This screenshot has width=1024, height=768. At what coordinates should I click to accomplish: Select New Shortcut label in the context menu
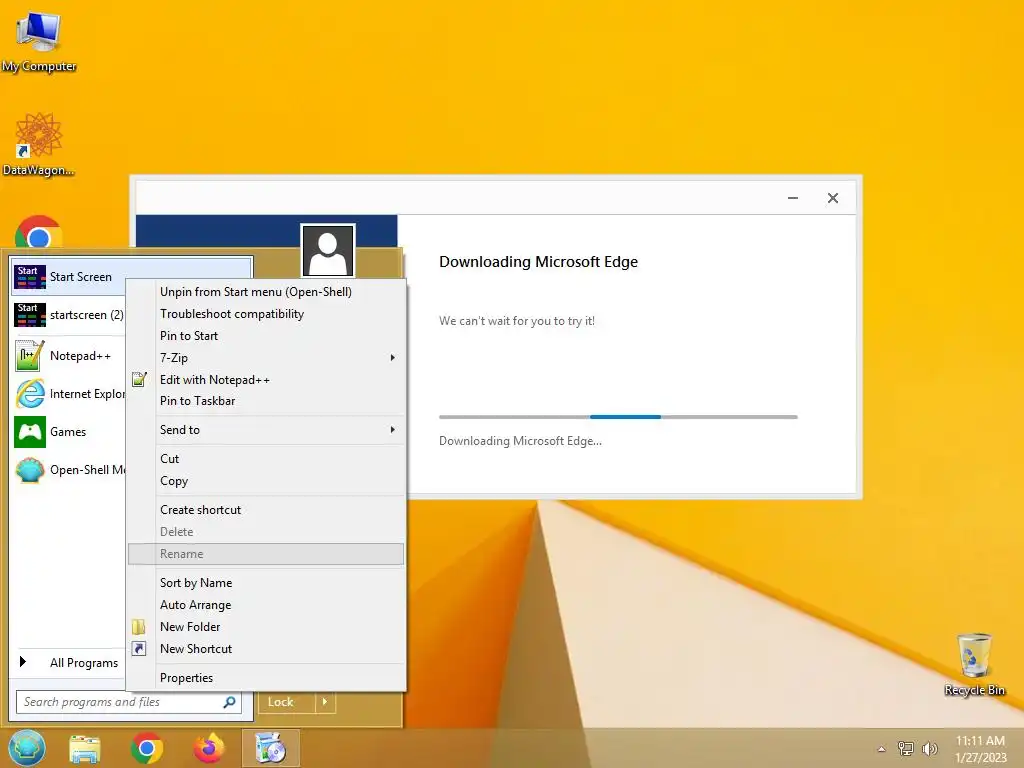click(196, 649)
